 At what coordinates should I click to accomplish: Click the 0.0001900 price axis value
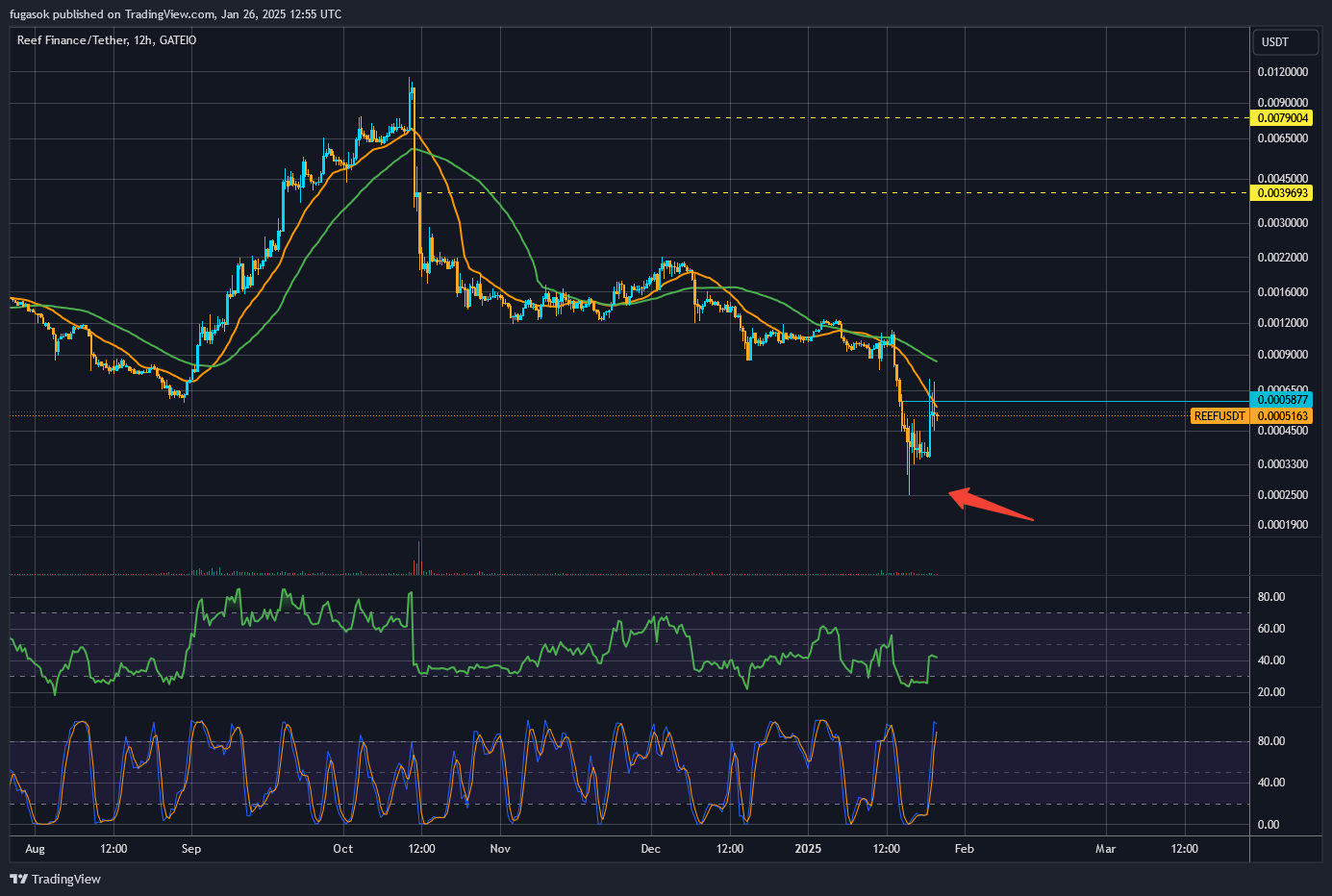[1283, 525]
